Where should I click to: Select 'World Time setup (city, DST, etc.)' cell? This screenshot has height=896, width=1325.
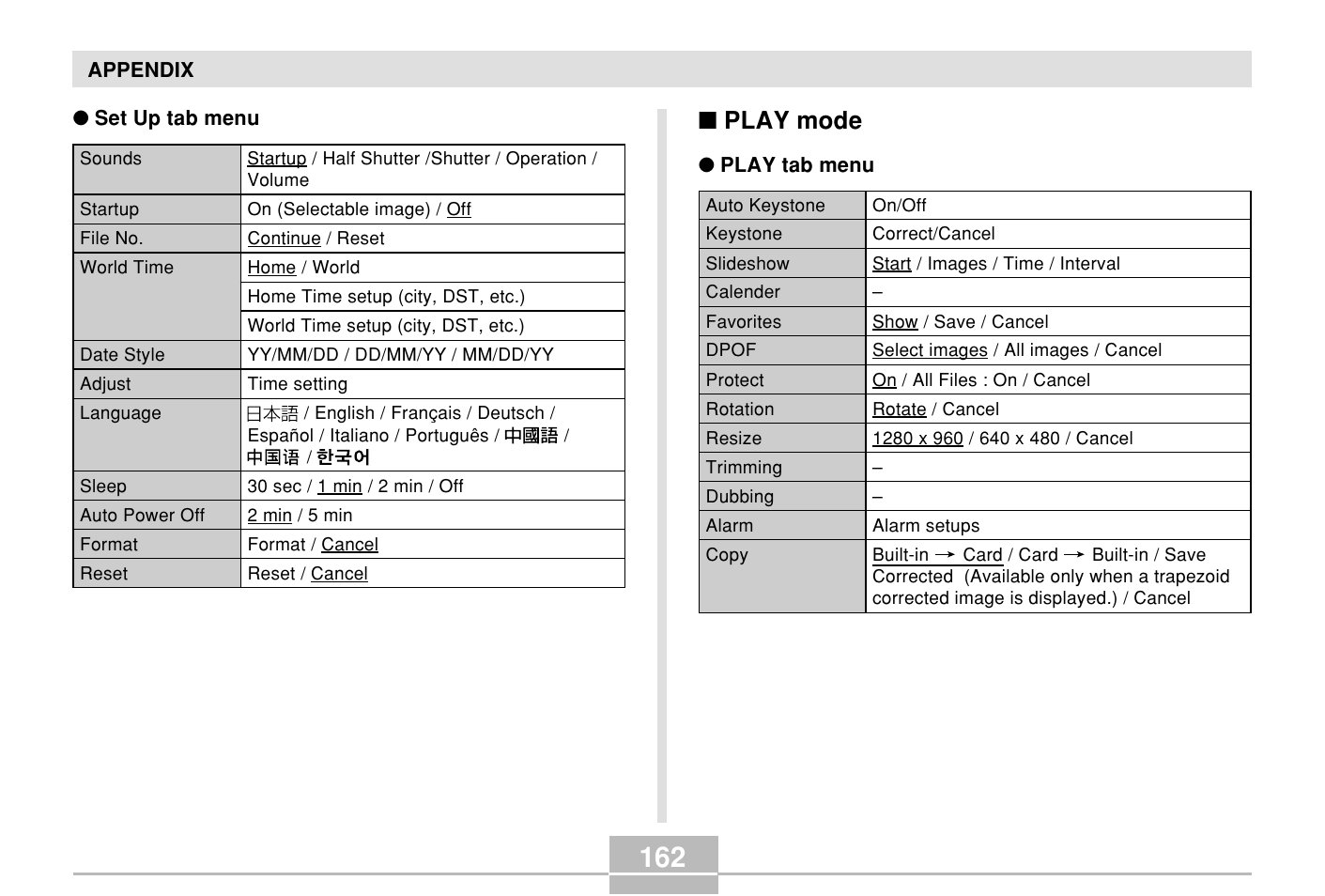(x=433, y=326)
